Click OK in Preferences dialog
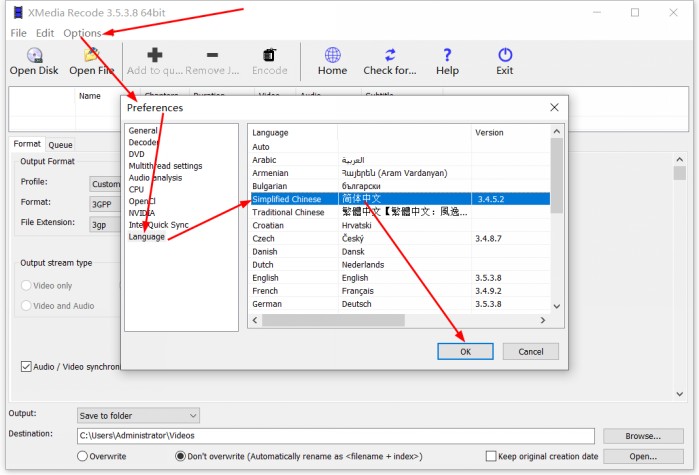This screenshot has height=475, width=699. (465, 352)
